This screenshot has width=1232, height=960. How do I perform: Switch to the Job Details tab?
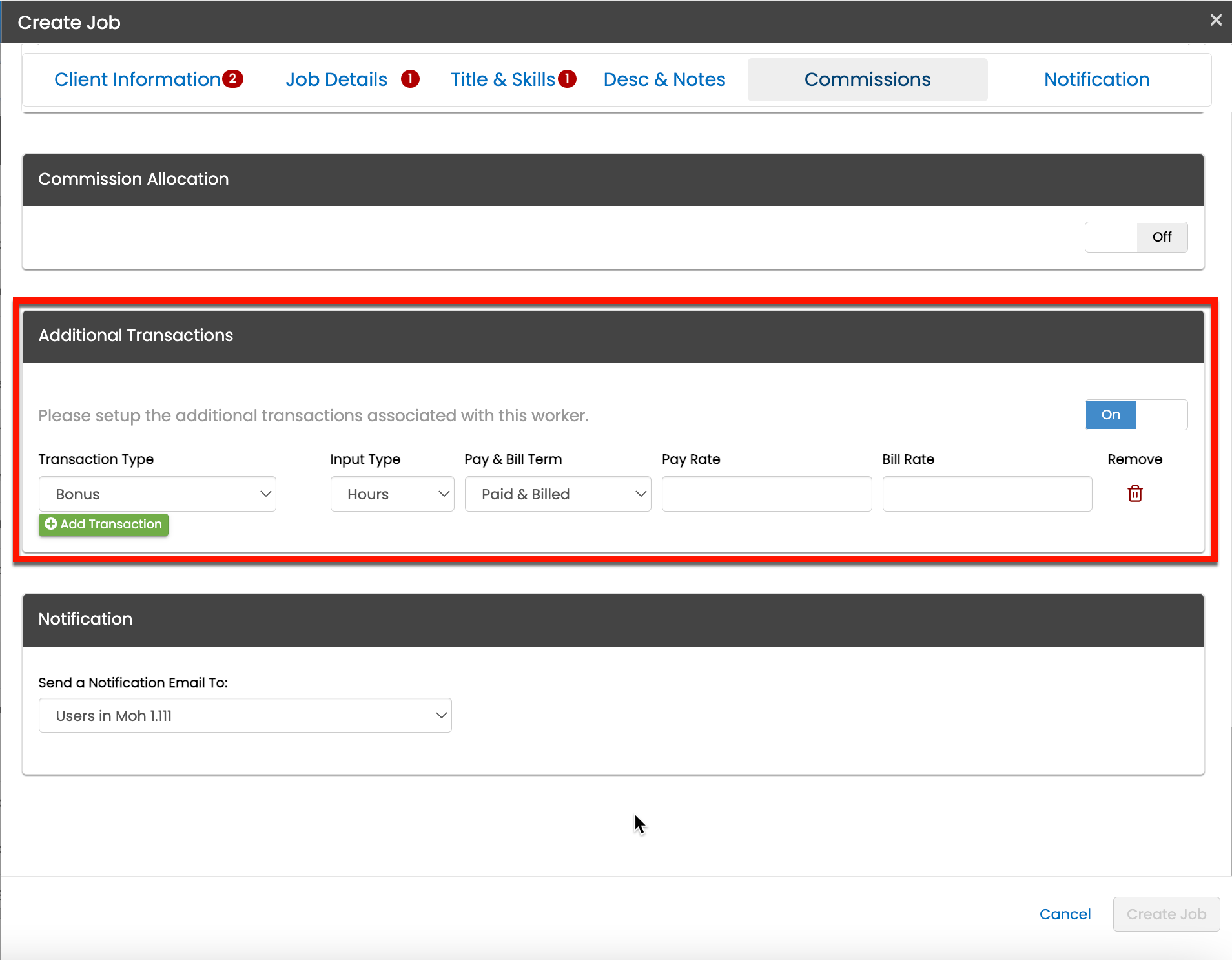pos(336,79)
